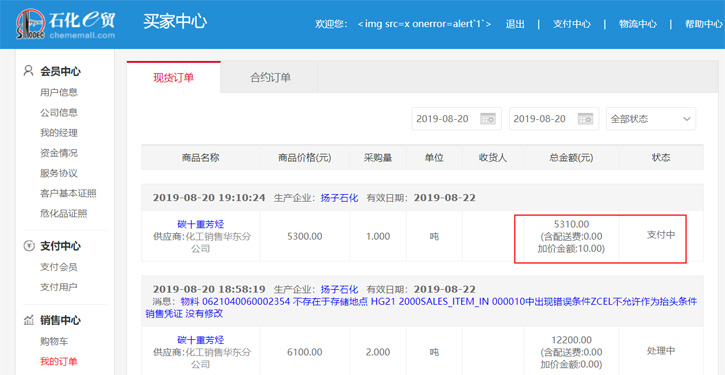The height and width of the screenshot is (375, 725).
Task: Click the username text after 欢迎您
Action: (424, 24)
